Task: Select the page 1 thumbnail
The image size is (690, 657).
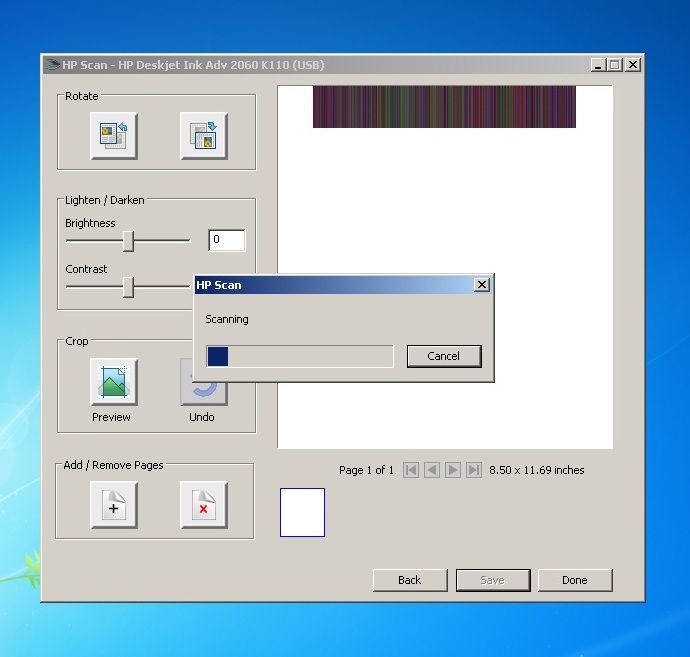Action: tap(302, 512)
